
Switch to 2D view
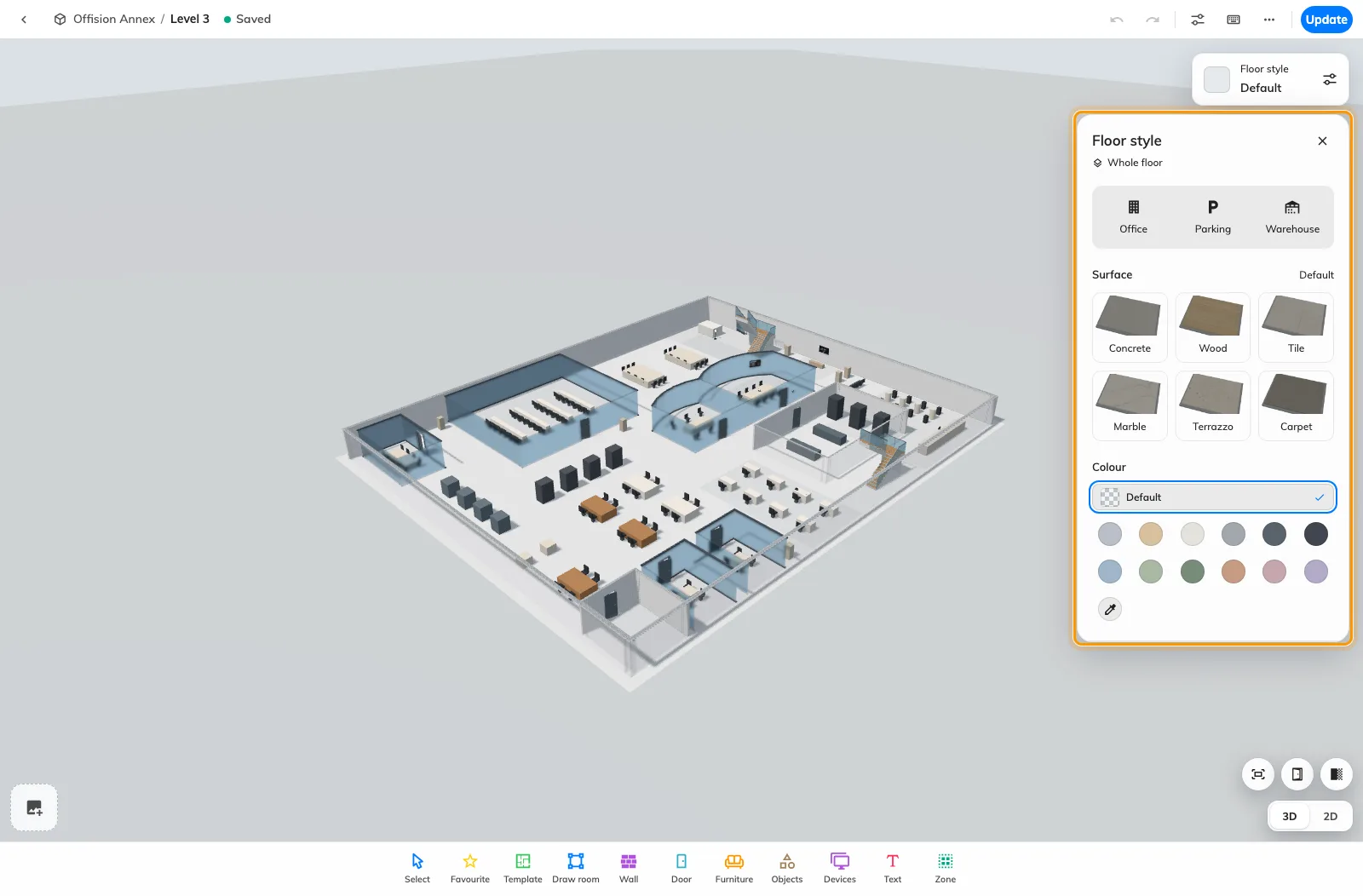tap(1331, 816)
